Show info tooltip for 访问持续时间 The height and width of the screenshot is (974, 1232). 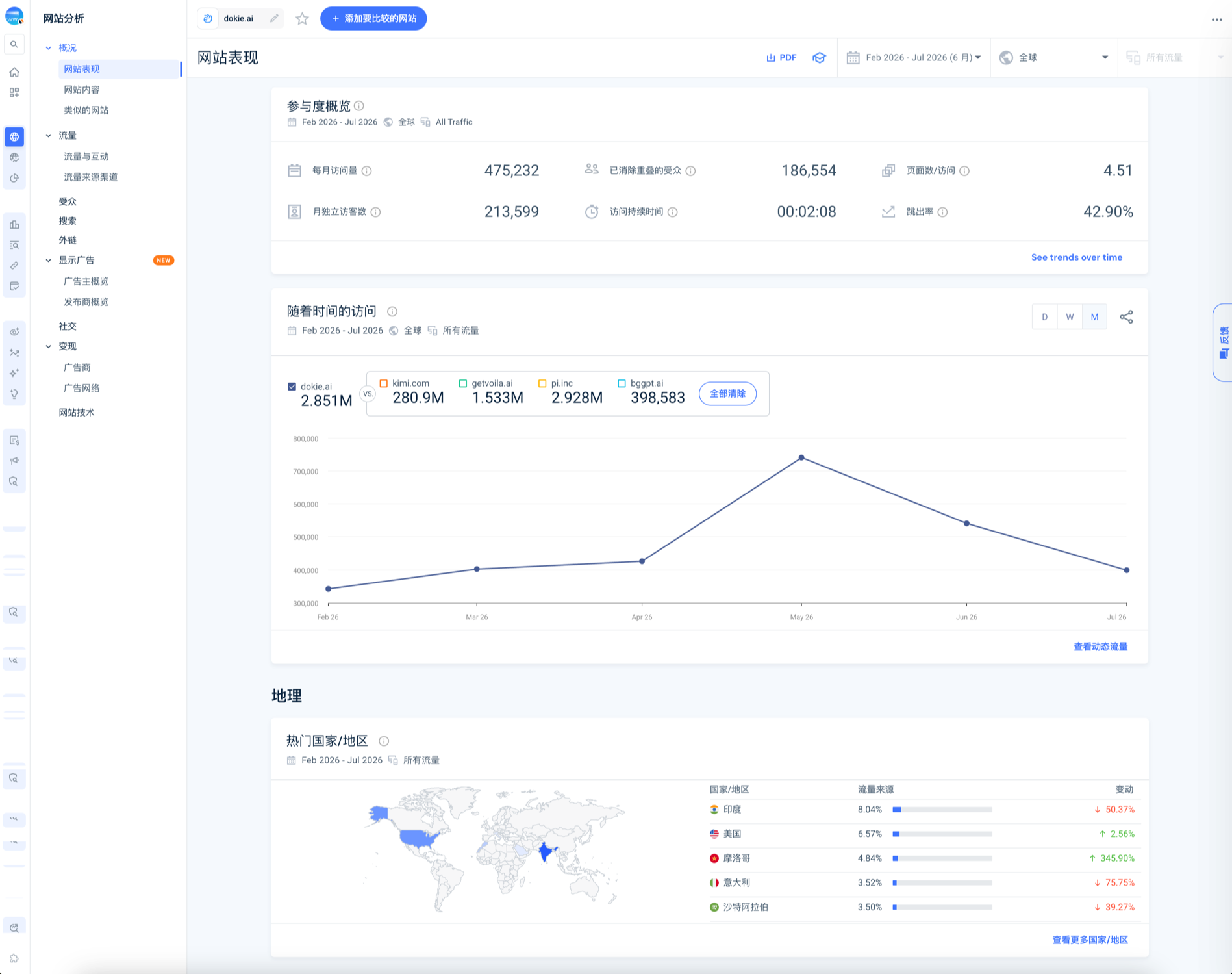(673, 212)
